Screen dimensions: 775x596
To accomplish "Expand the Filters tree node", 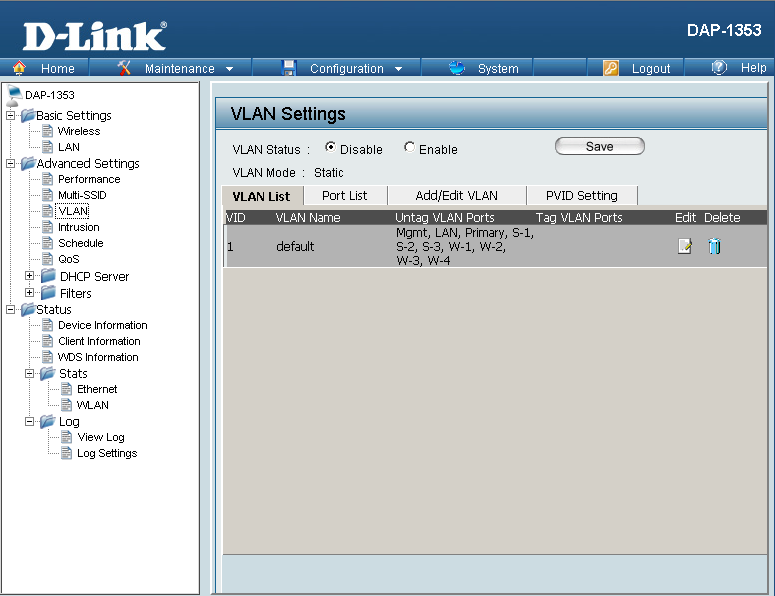I will pyautogui.click(x=30, y=293).
